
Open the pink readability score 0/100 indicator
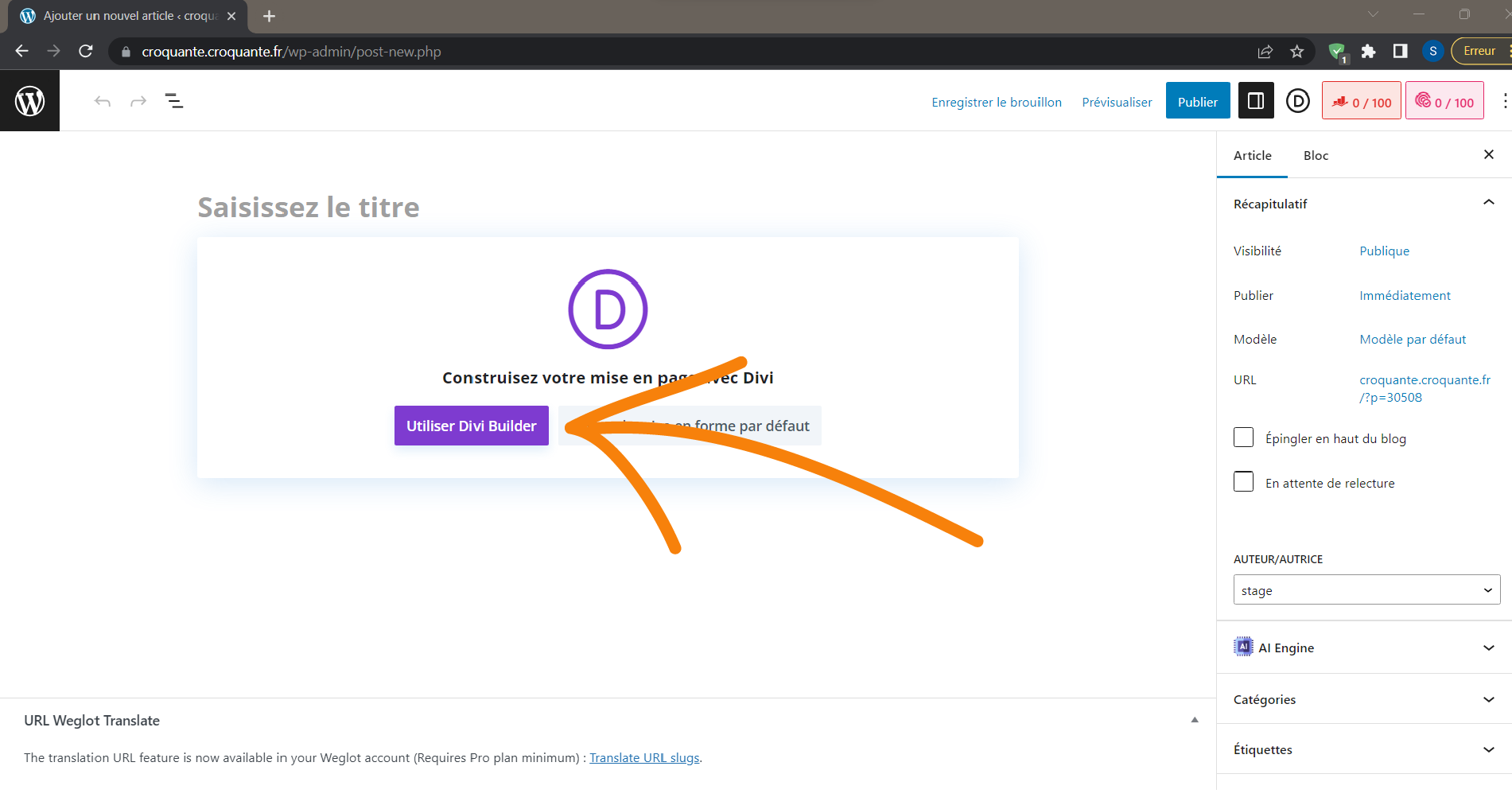1444,101
